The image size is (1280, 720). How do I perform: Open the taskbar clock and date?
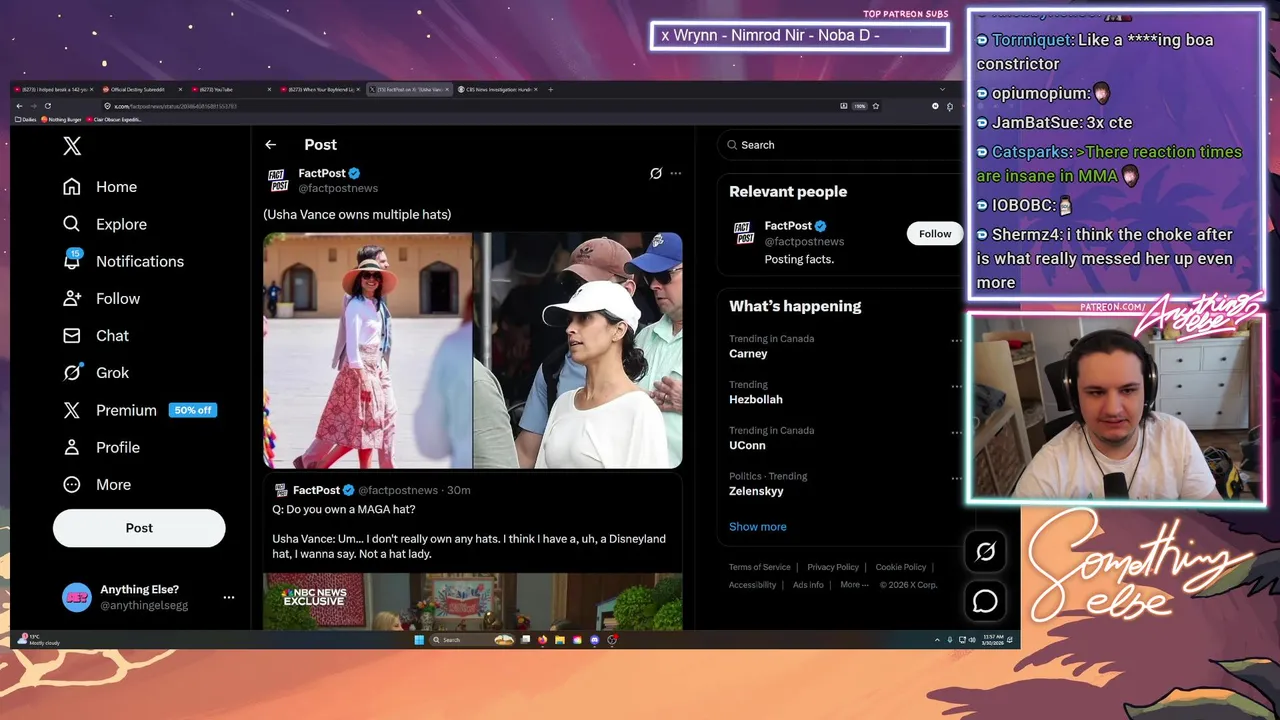(994, 640)
